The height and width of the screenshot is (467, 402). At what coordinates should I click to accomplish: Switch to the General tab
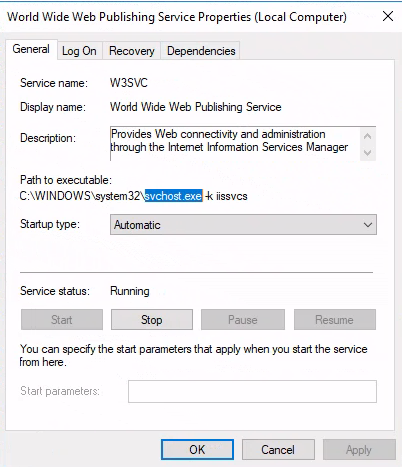click(x=31, y=49)
